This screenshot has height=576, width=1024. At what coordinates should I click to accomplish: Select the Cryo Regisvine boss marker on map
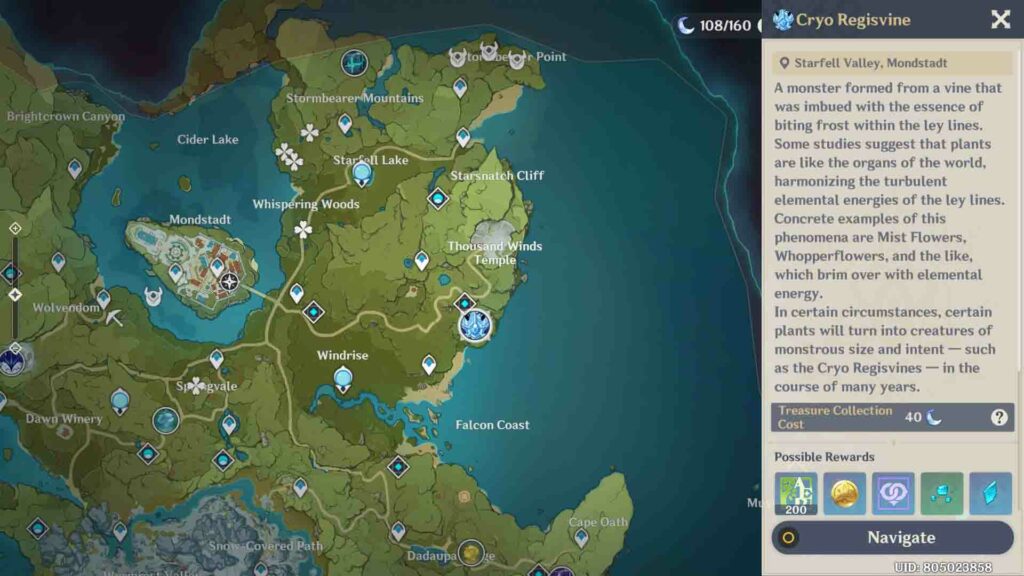(476, 324)
